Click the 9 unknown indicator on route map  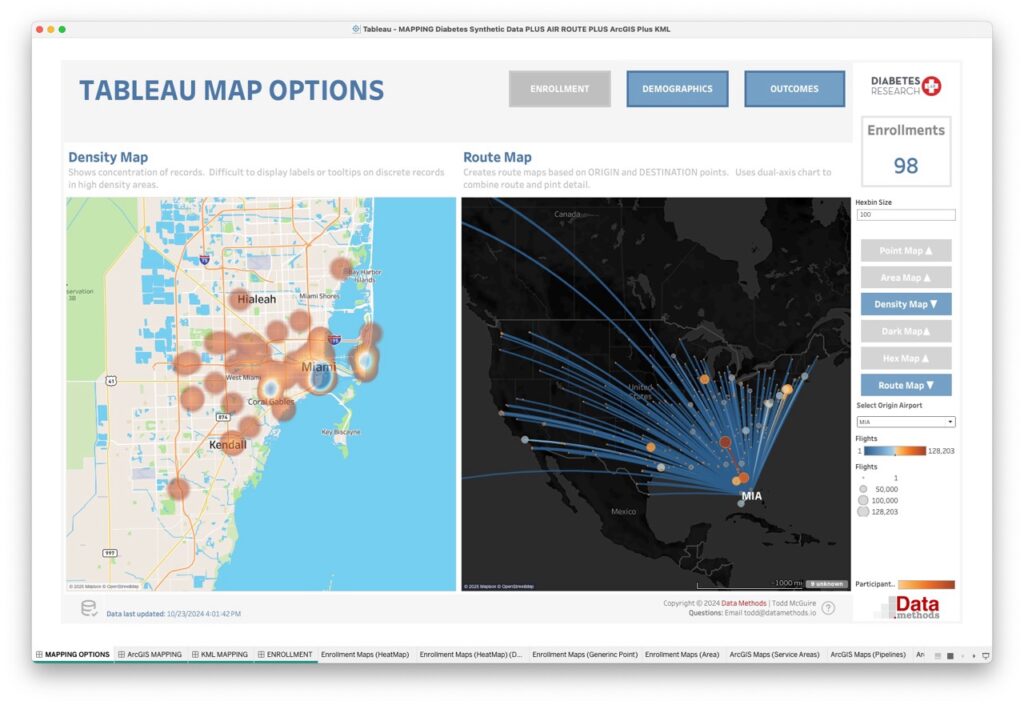tap(825, 584)
